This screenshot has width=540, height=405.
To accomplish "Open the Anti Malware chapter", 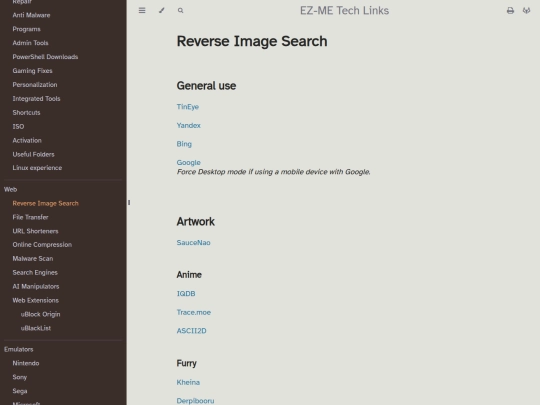I will (31, 15).
